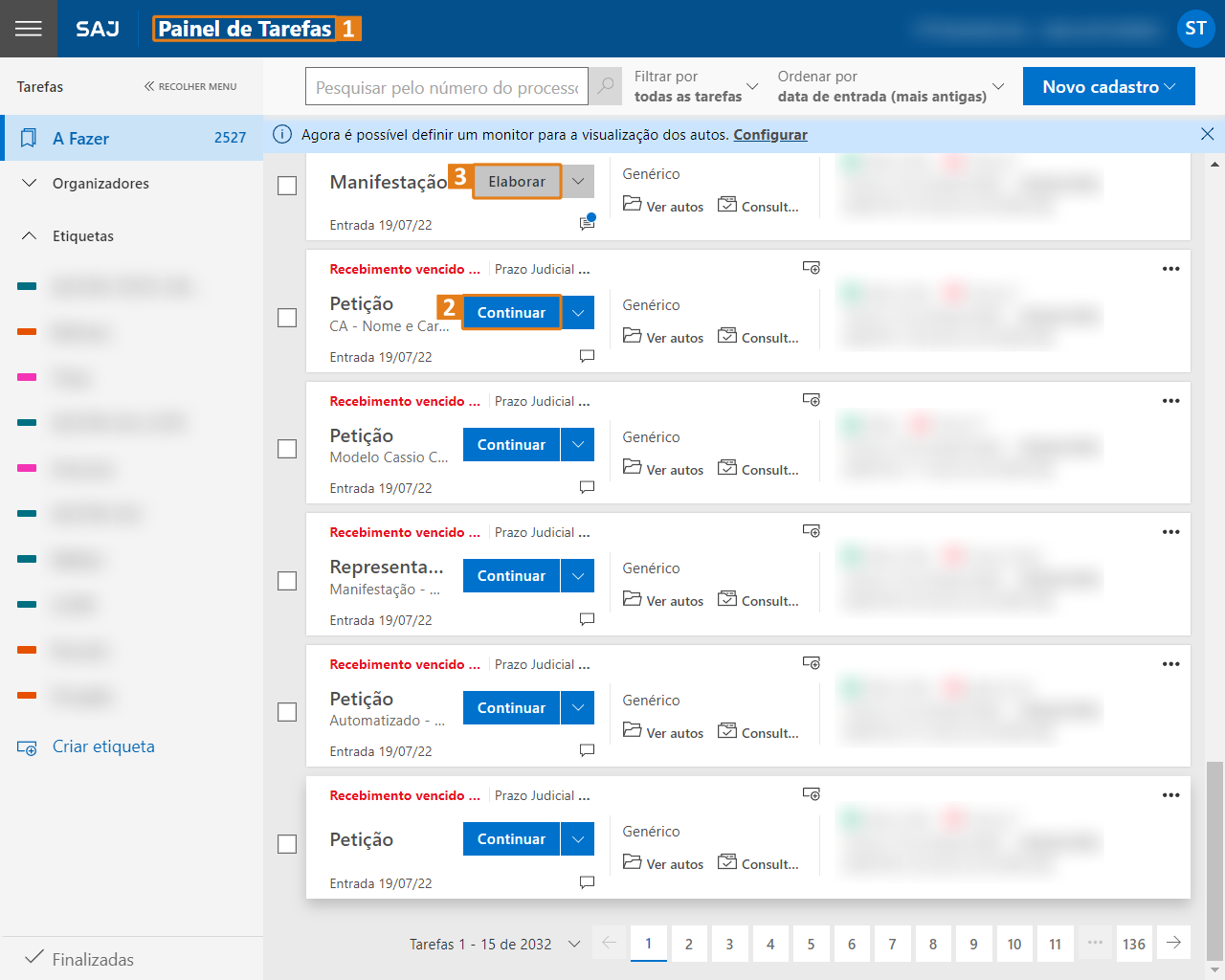The height and width of the screenshot is (980, 1225).
Task: Go to next page arrow
Action: (1173, 943)
